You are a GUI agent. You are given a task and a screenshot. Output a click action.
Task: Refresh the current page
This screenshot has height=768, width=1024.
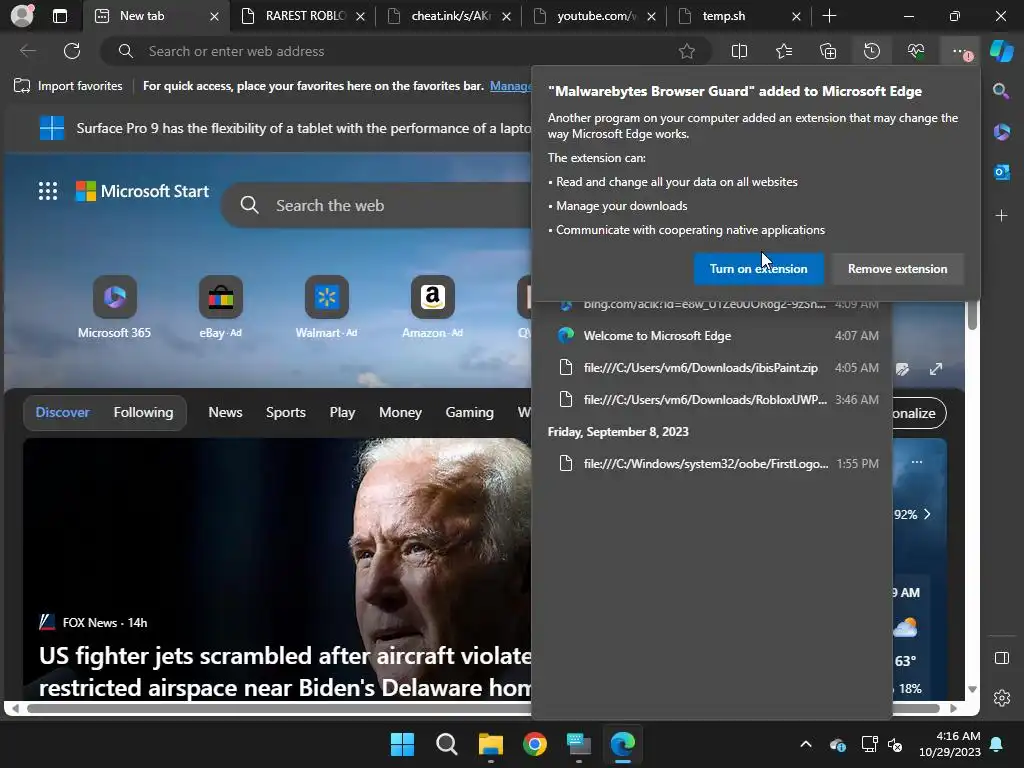click(x=72, y=51)
